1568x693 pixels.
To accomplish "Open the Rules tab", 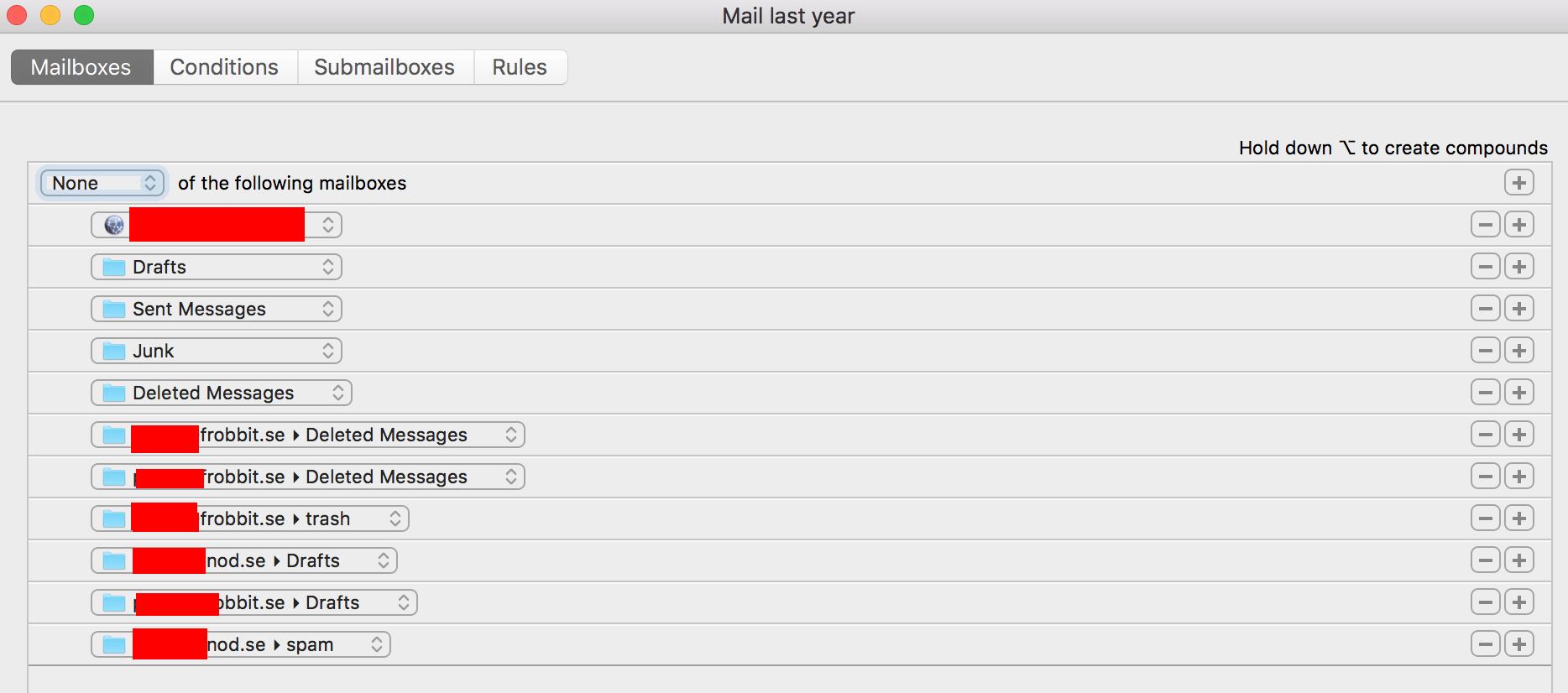I will click(x=520, y=67).
